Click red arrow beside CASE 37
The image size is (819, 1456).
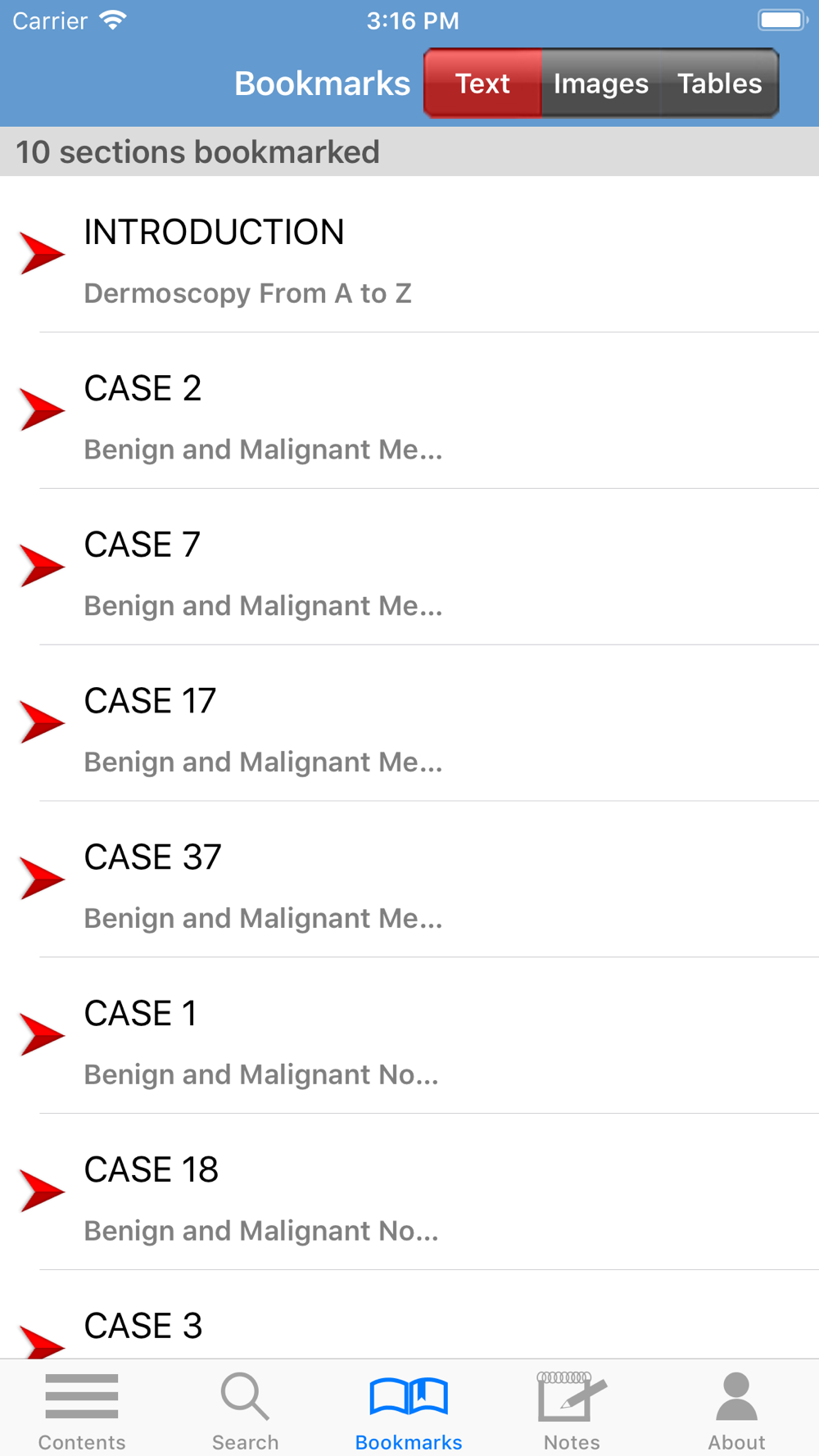click(42, 879)
